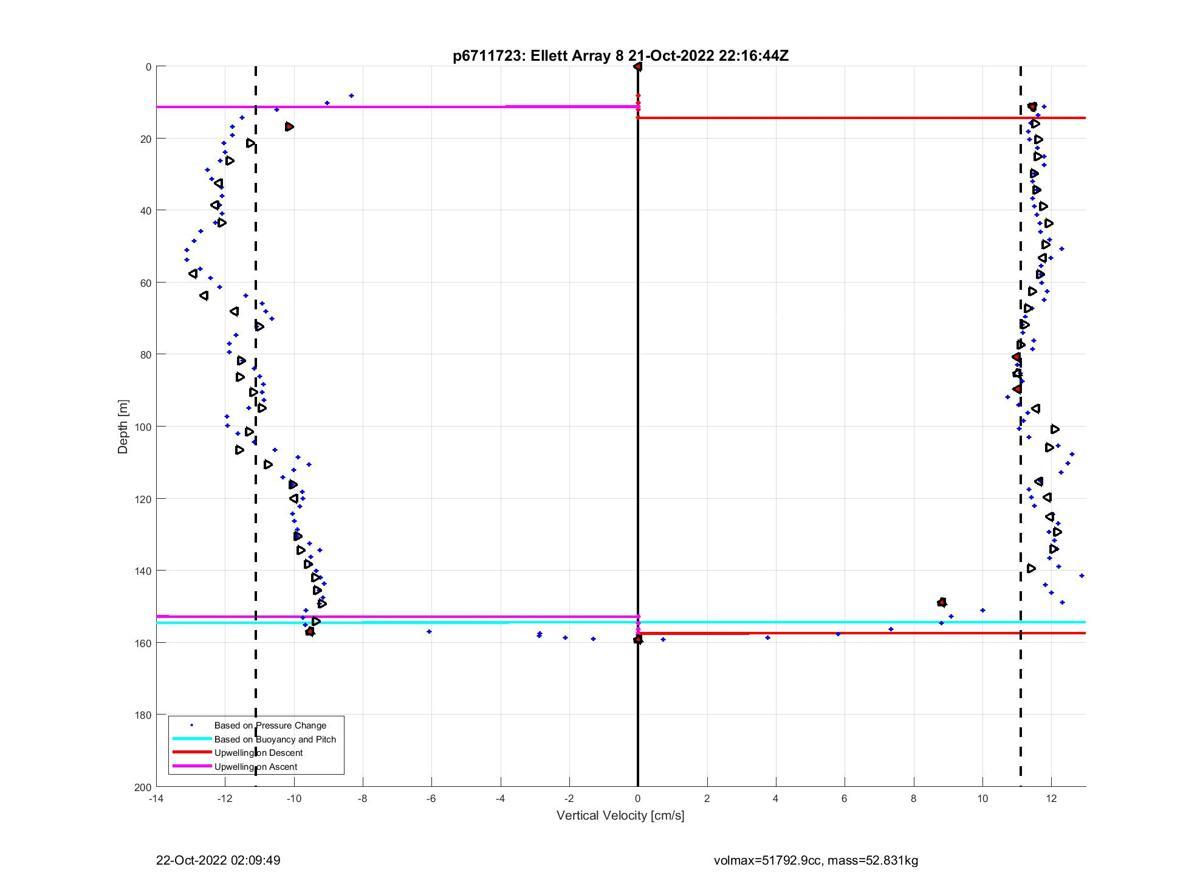Click the magenta line sample in the legend
The height and width of the screenshot is (885, 1200).
click(x=191, y=766)
